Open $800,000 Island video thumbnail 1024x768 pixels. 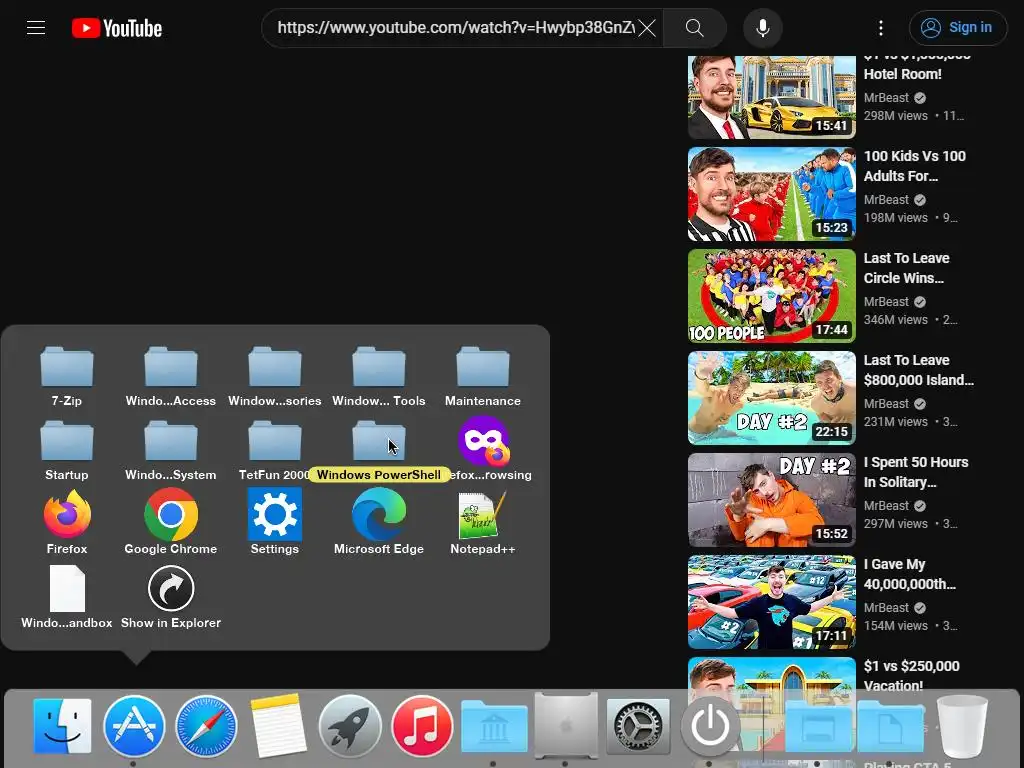pos(771,398)
